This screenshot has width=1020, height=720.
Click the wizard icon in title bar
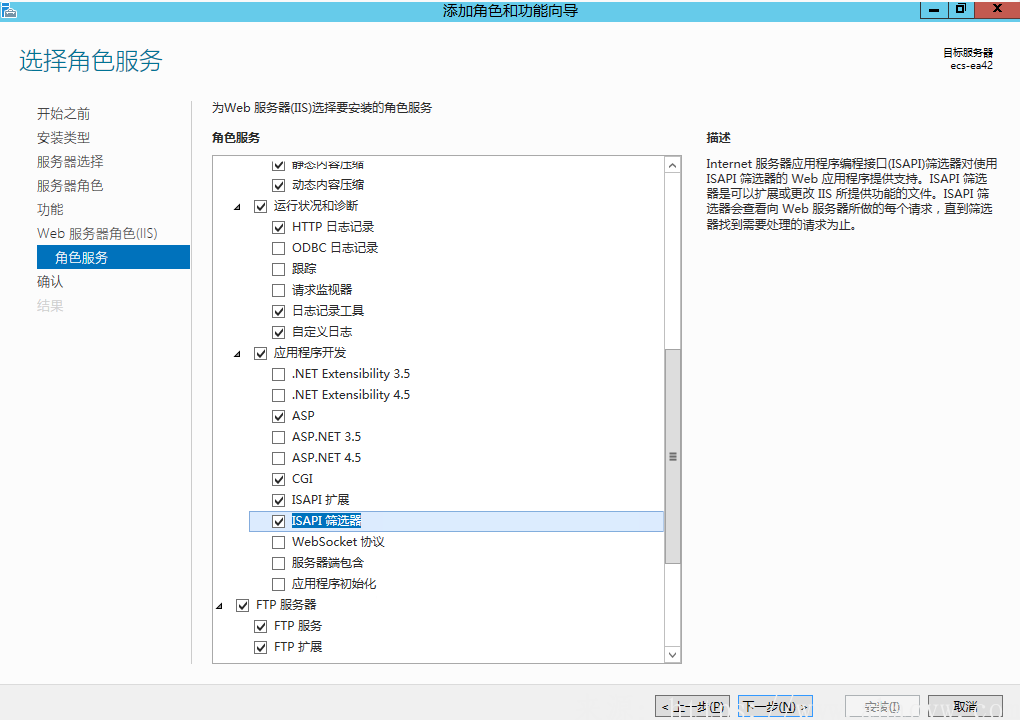[9, 9]
